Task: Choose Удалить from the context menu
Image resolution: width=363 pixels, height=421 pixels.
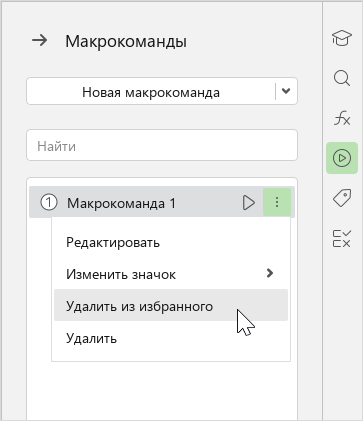Action: pyautogui.click(x=171, y=338)
